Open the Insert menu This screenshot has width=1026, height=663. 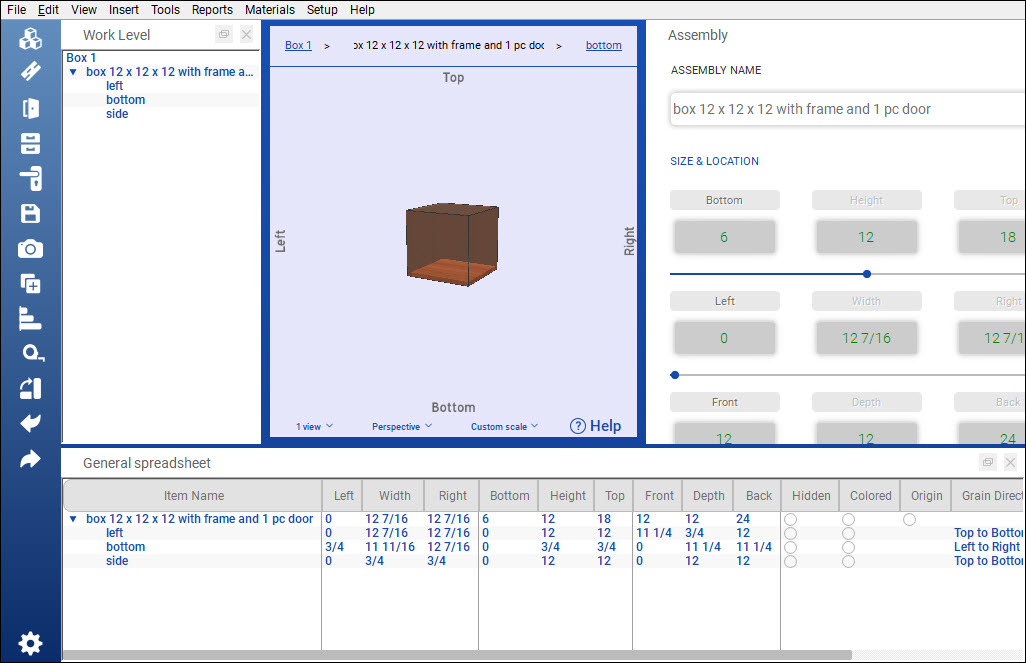click(124, 10)
